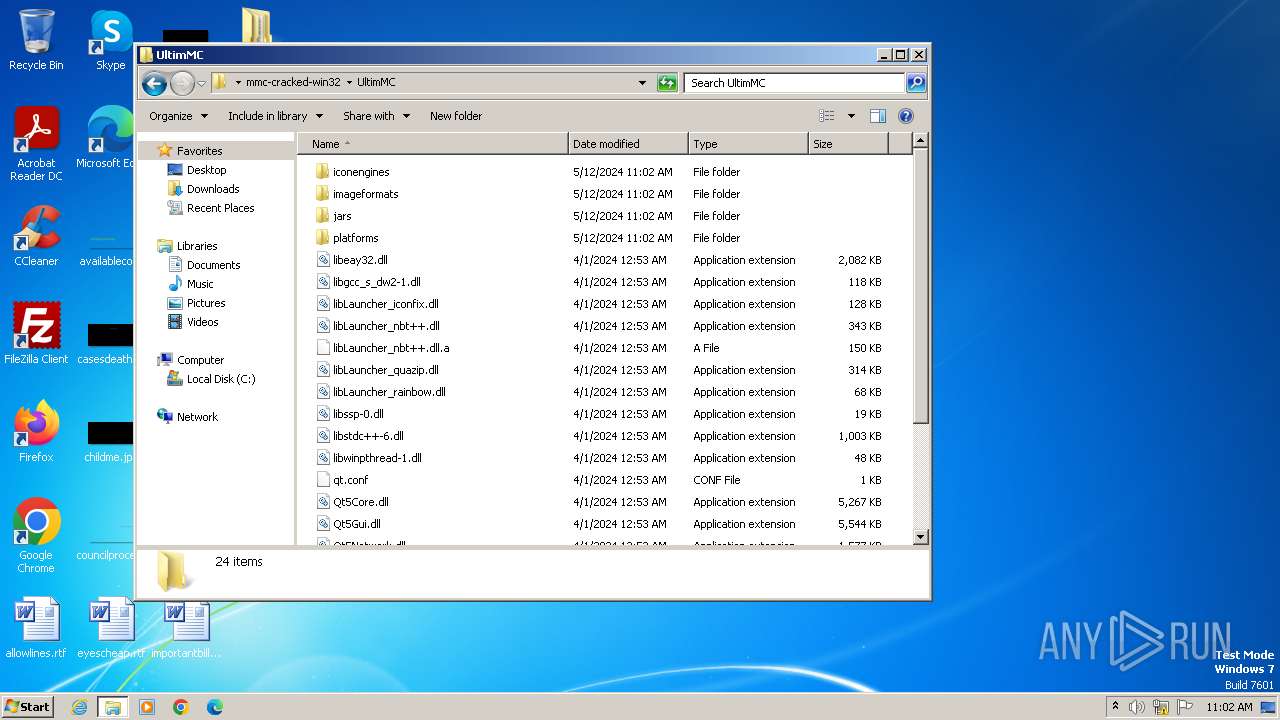Select the jars folder icon
The image size is (1280, 720).
[322, 216]
